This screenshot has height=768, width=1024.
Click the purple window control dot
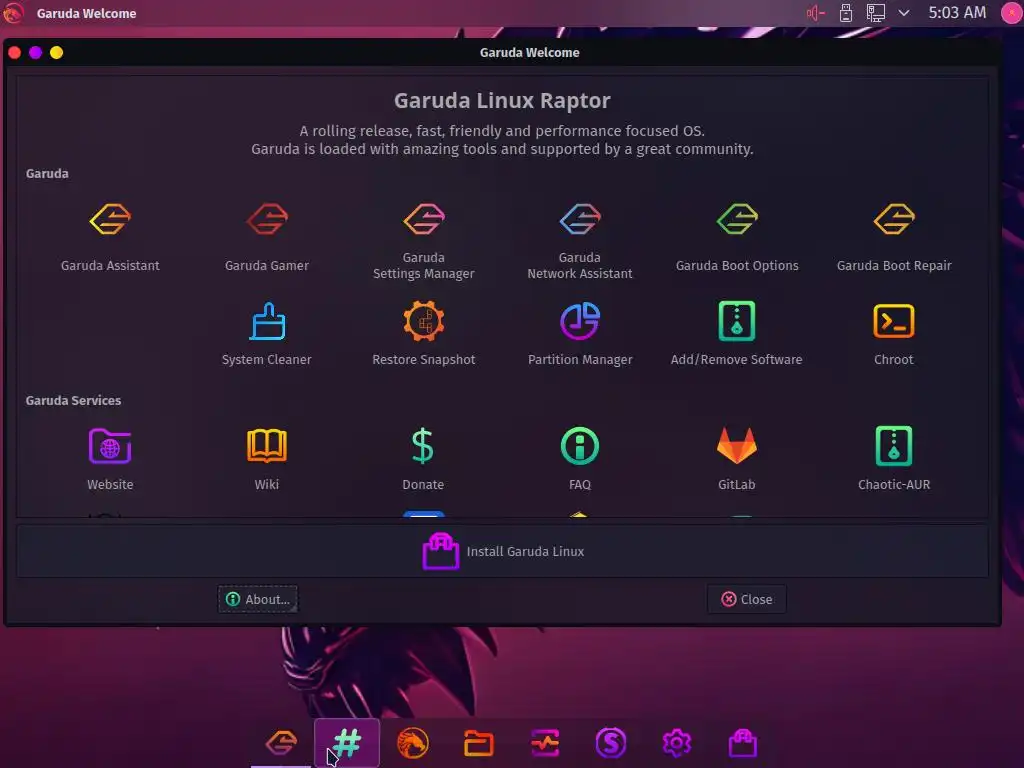tap(35, 52)
